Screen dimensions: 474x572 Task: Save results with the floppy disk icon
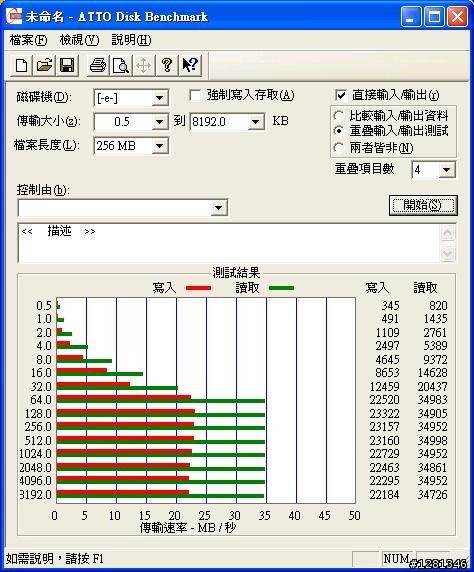[x=67, y=66]
